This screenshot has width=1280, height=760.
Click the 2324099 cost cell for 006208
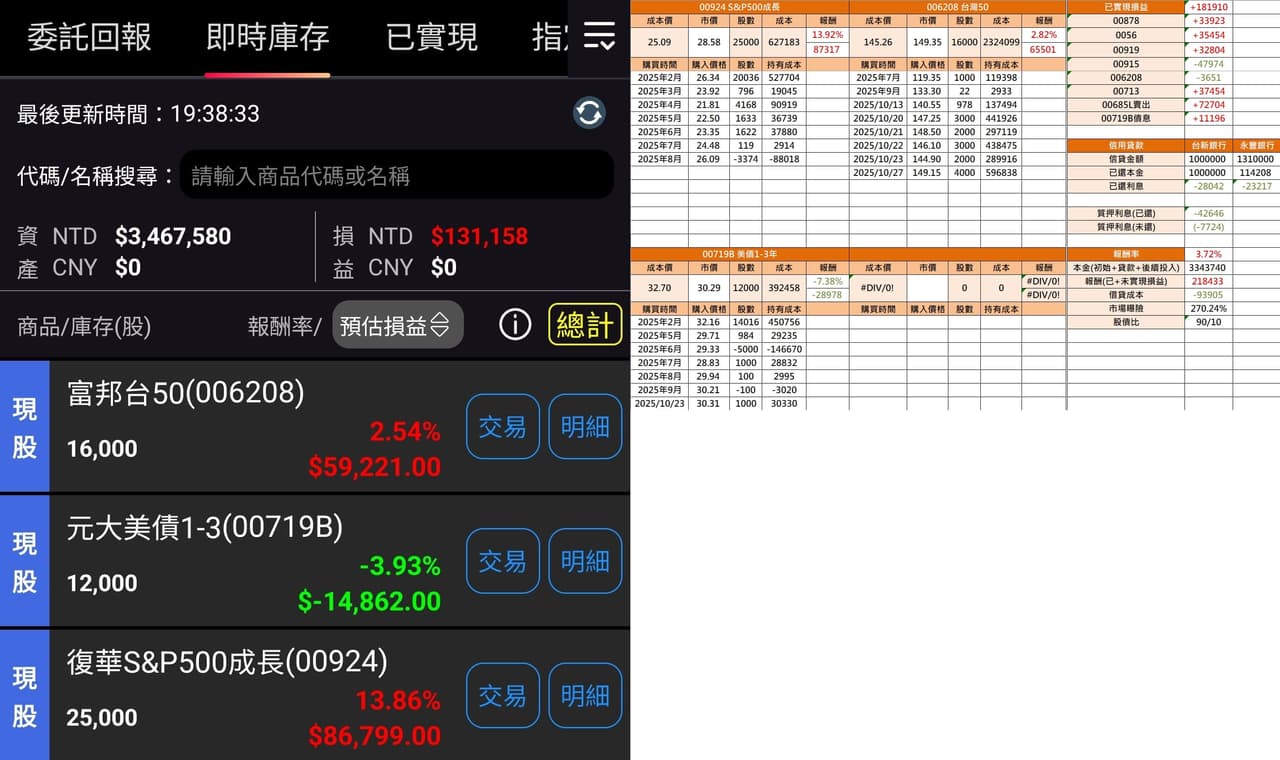pos(1000,42)
